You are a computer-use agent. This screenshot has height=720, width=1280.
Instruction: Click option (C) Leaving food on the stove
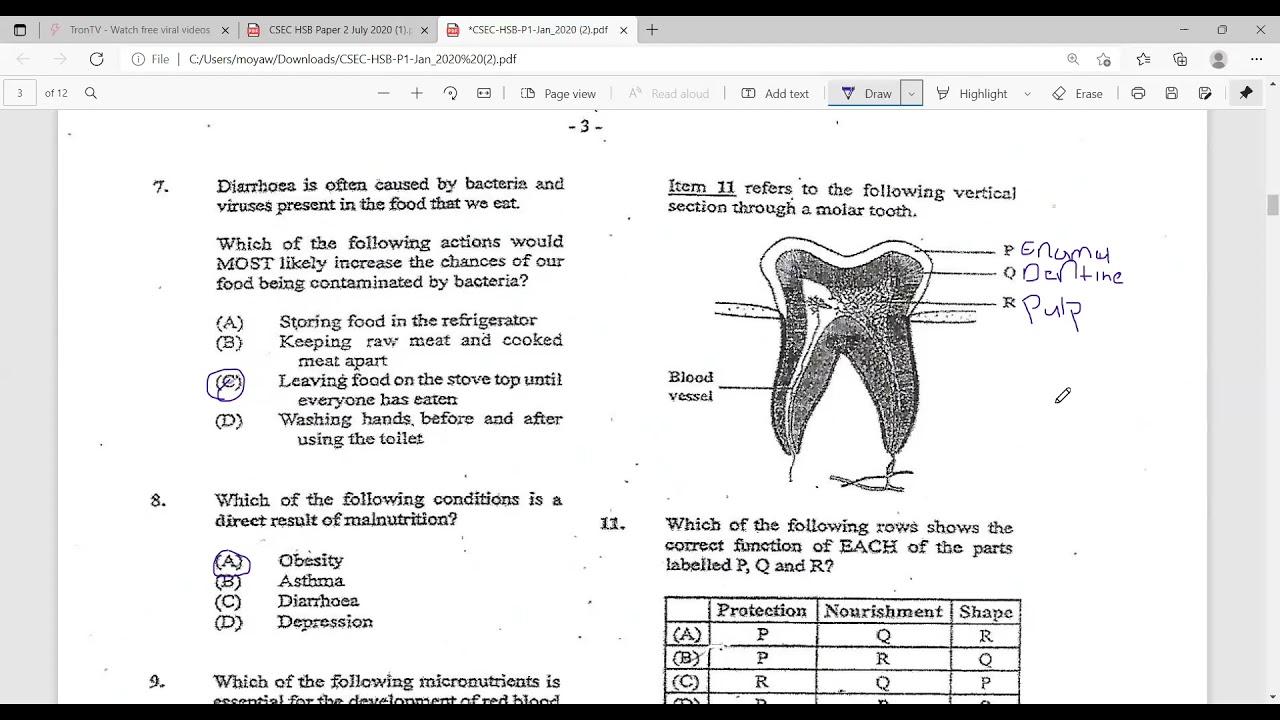388,389
